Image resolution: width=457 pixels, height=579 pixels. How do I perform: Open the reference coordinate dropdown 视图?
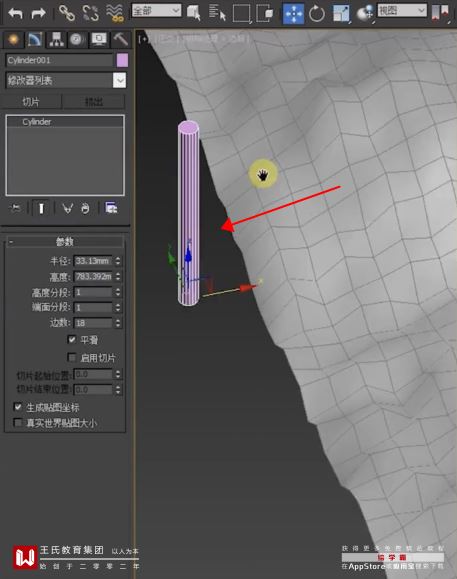[402, 10]
